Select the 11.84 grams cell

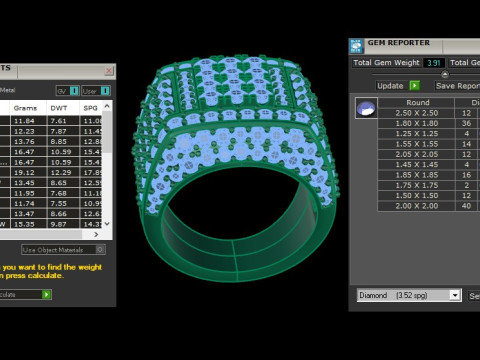[x=28, y=121]
